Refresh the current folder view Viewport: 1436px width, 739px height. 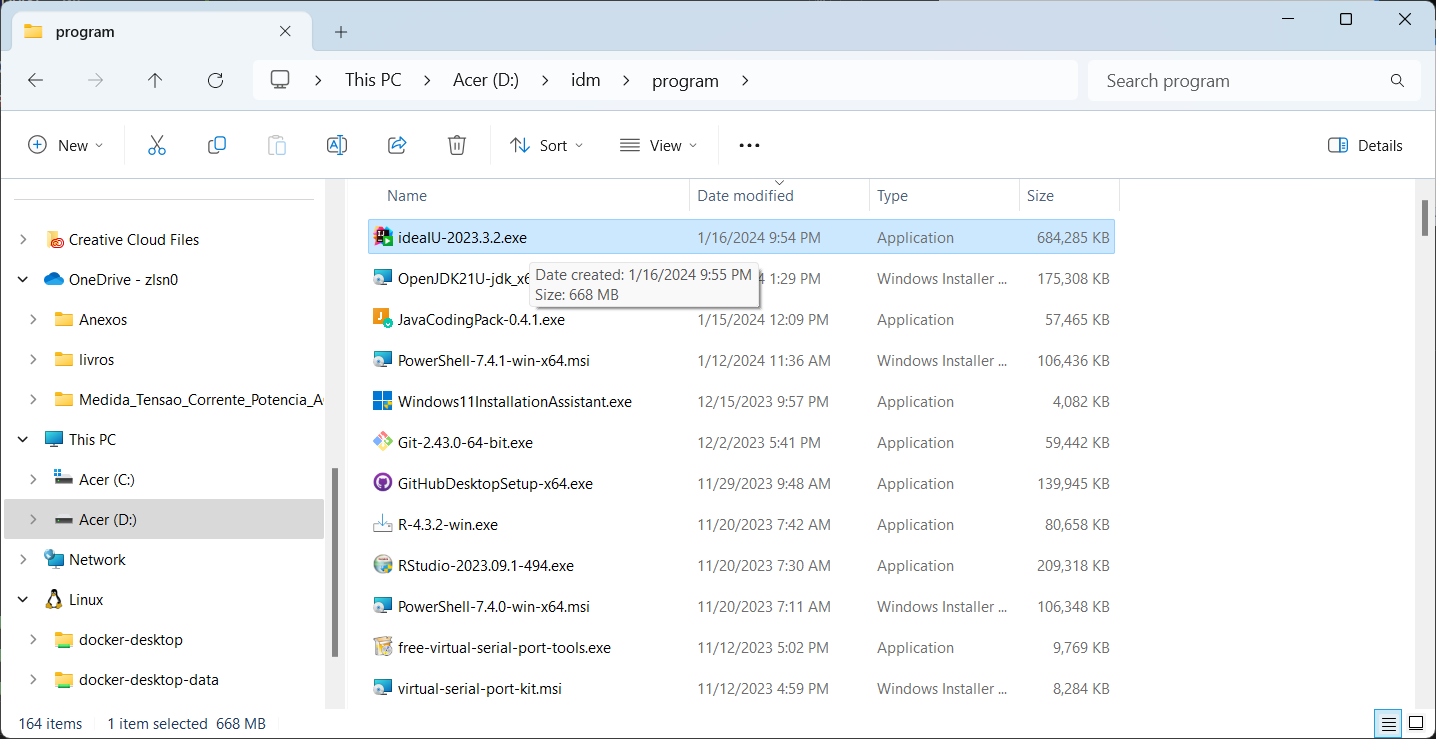tap(215, 80)
